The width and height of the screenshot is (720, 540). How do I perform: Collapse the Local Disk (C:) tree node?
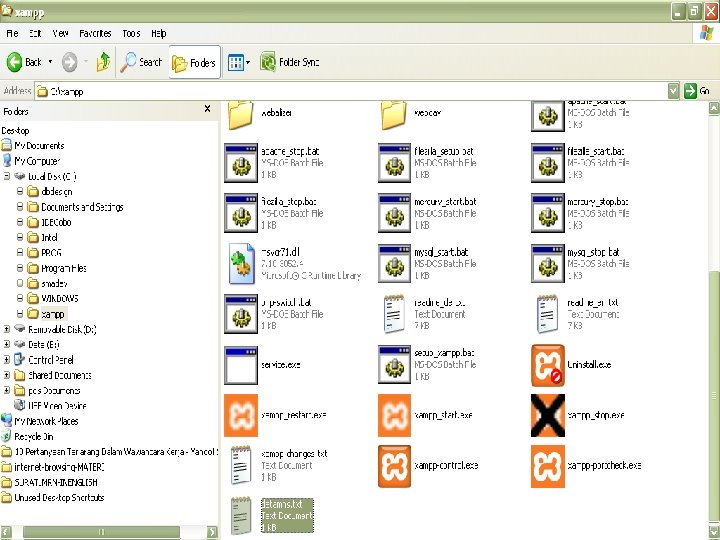[7, 176]
